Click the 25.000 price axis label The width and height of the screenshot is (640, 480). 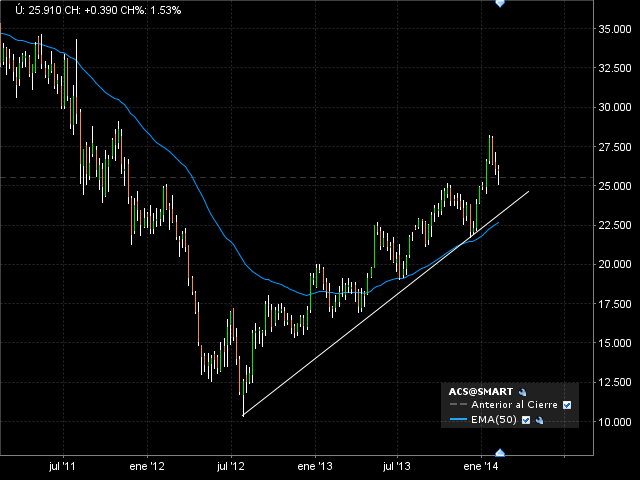click(615, 186)
